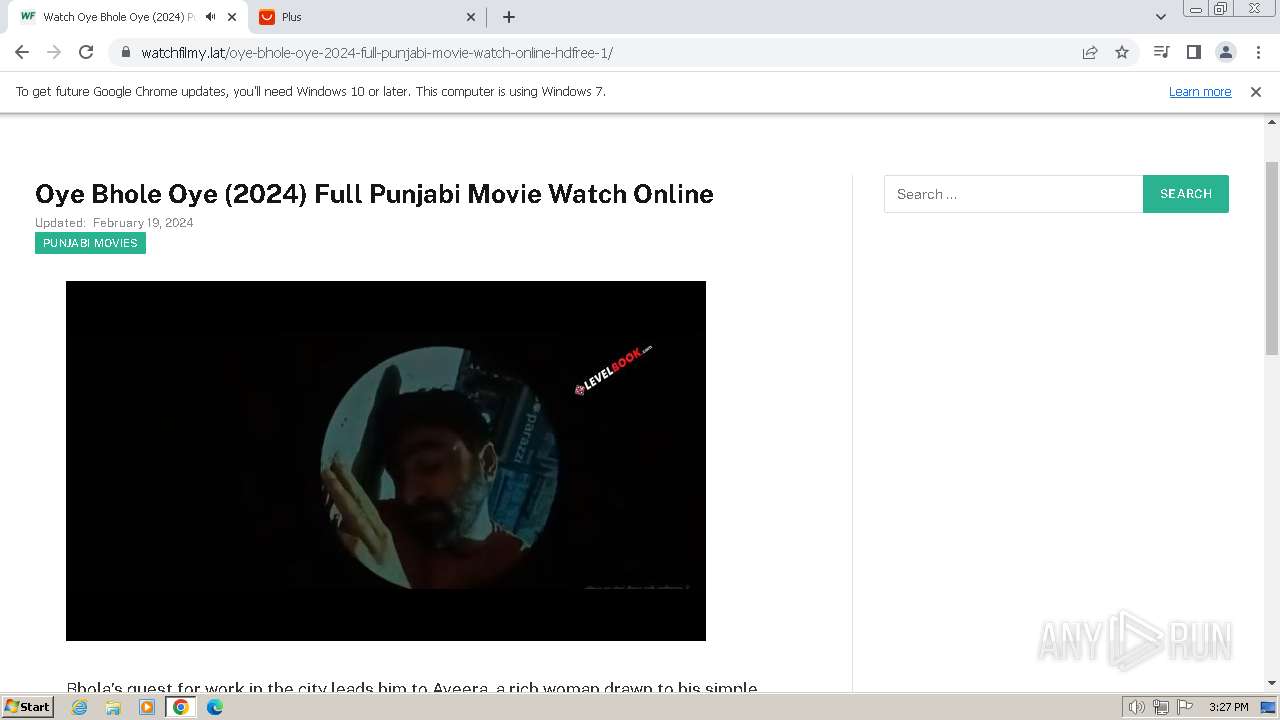The height and width of the screenshot is (720, 1280).
Task: Select Chrome icon in taskbar
Action: (181, 707)
